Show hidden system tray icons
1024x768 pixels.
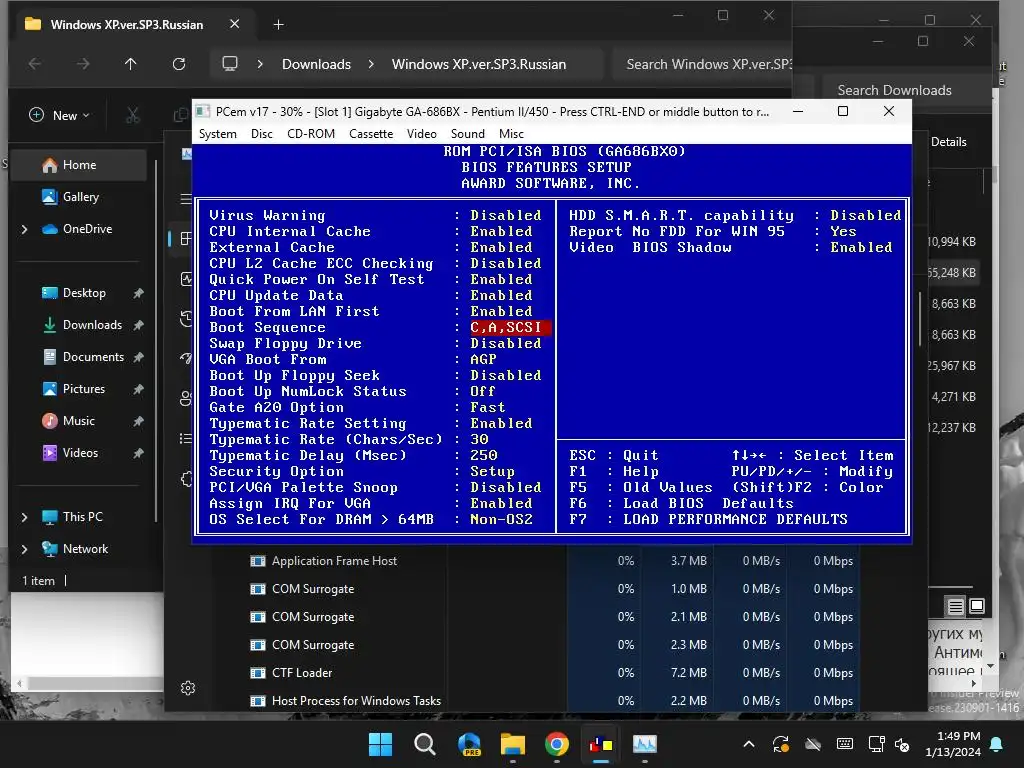point(749,744)
